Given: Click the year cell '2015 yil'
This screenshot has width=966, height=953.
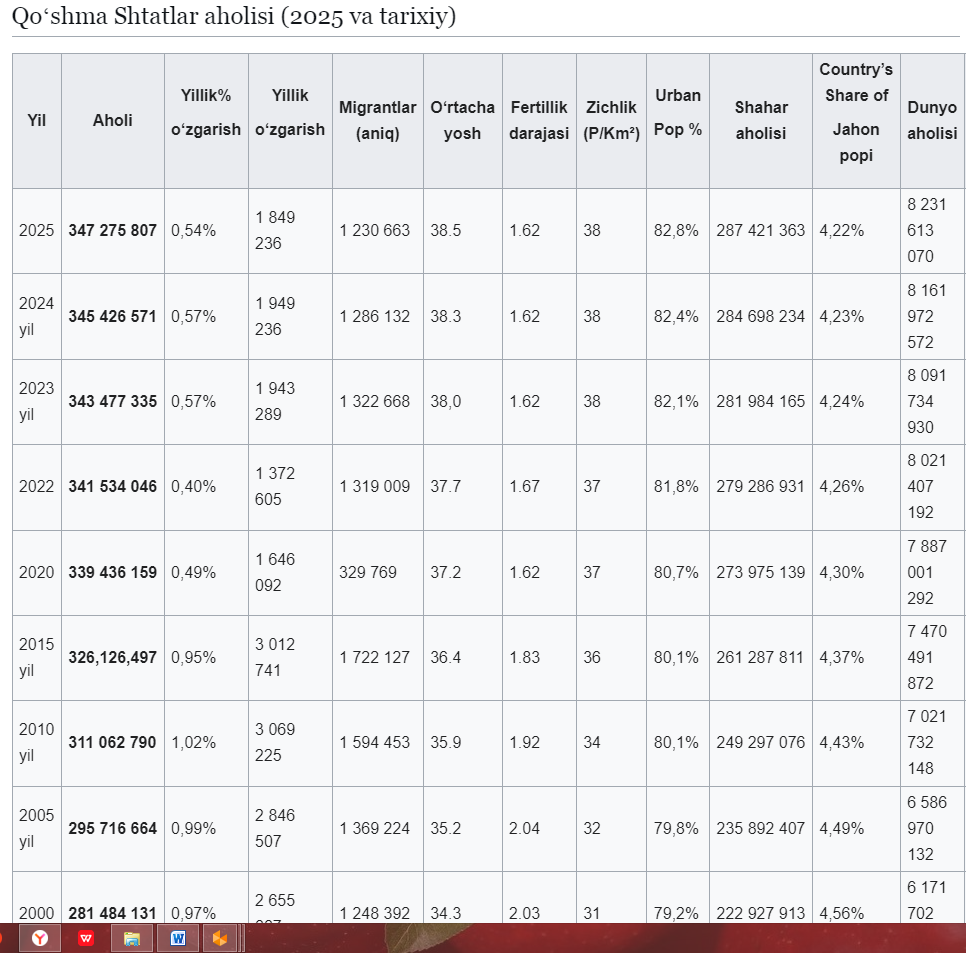Looking at the screenshot, I should [36, 657].
